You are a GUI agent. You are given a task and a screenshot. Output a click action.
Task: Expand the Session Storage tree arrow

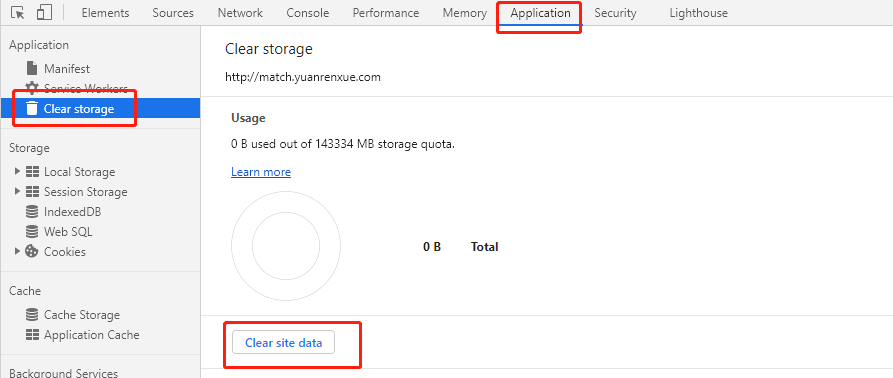tap(18, 191)
